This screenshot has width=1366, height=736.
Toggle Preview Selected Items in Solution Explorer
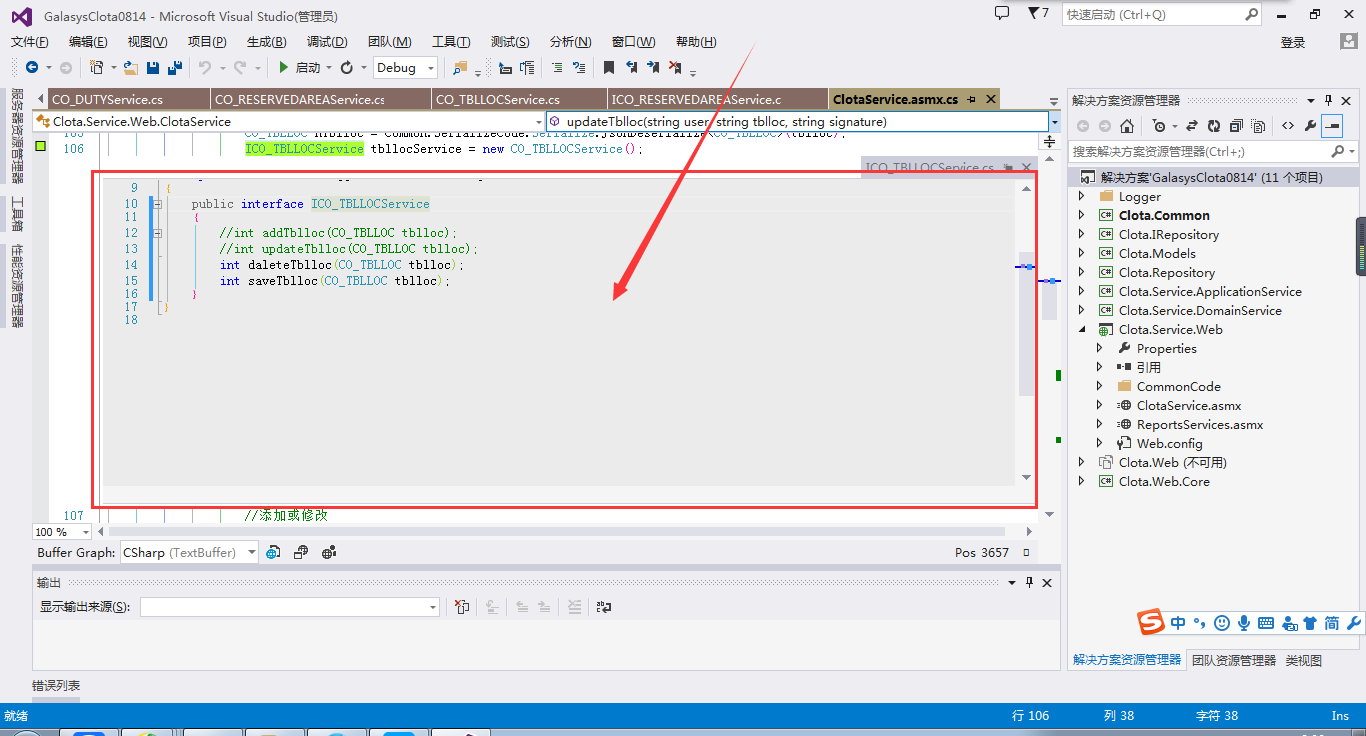pyautogui.click(x=1332, y=126)
